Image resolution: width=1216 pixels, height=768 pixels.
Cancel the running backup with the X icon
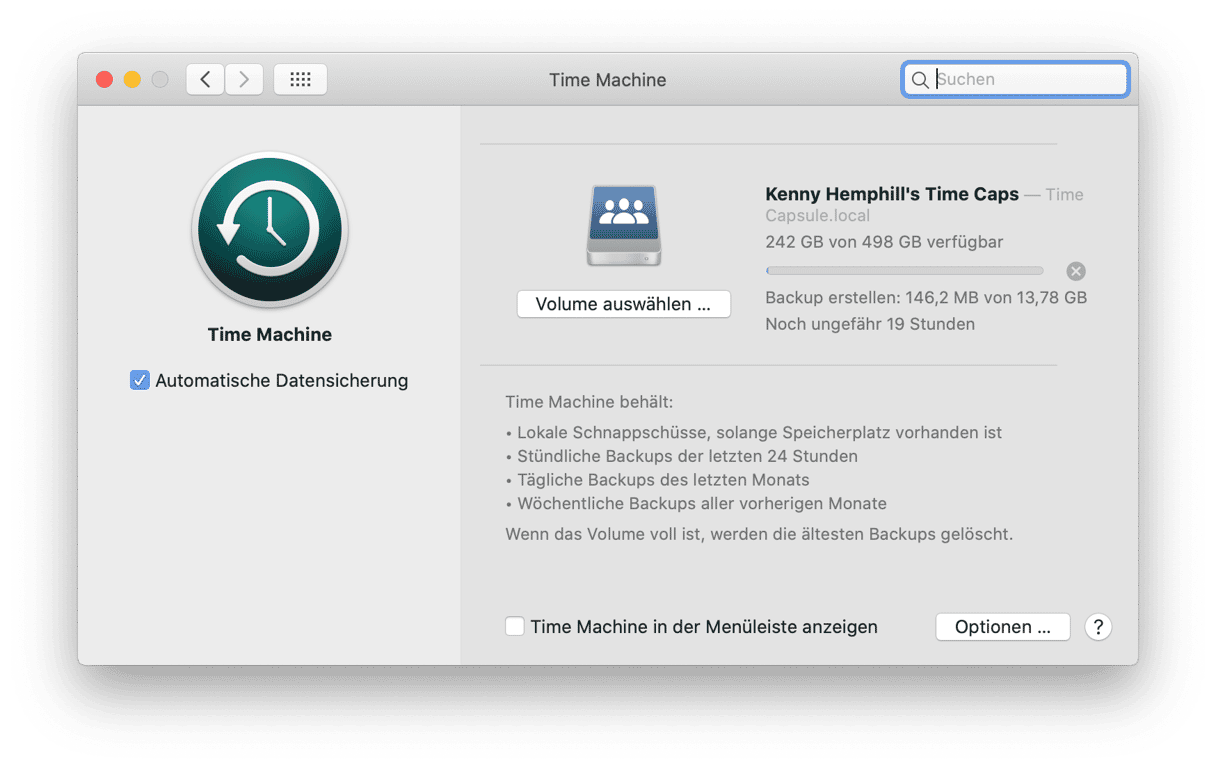coord(1075,271)
